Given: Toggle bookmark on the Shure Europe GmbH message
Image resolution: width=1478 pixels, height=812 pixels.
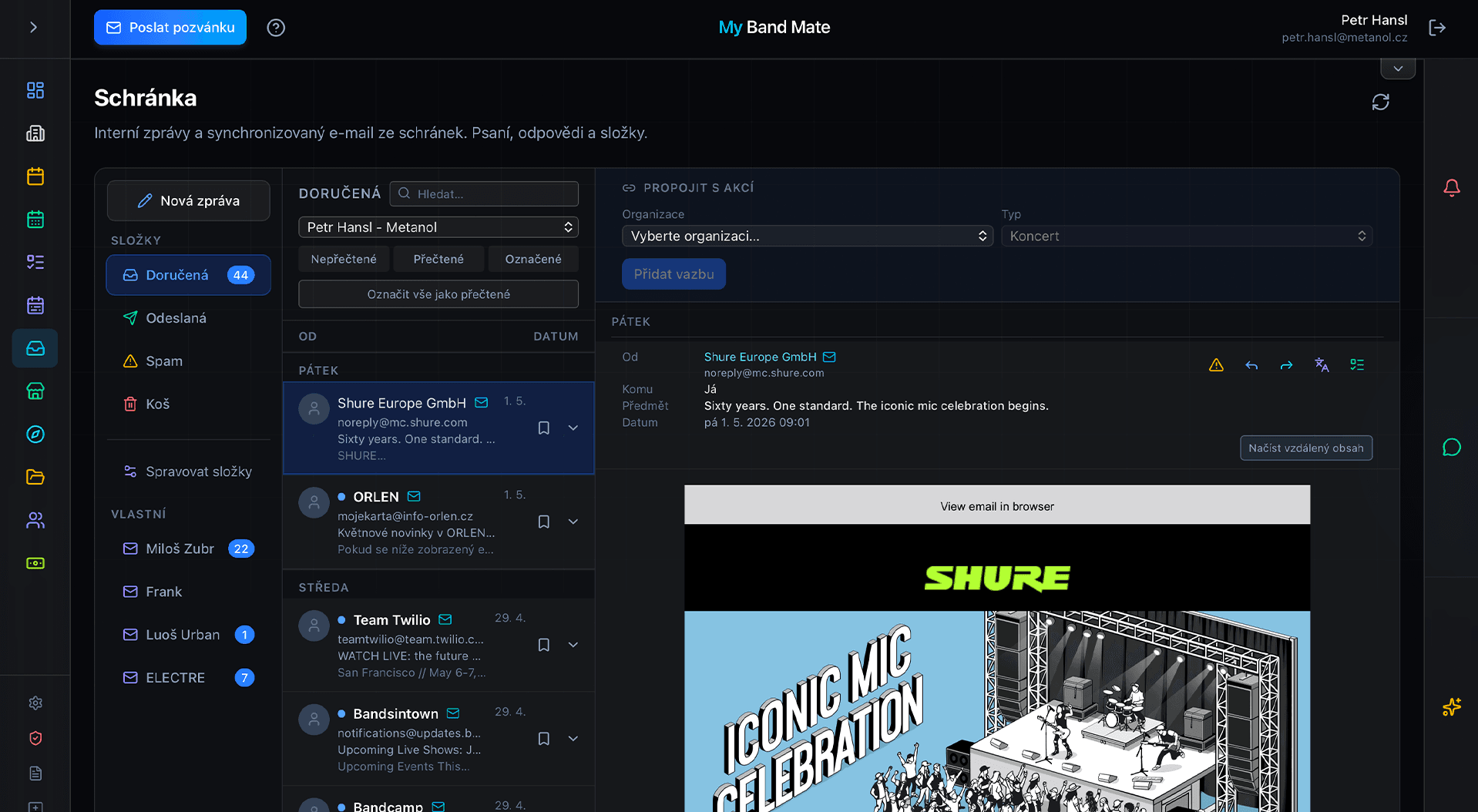Looking at the screenshot, I should [543, 428].
